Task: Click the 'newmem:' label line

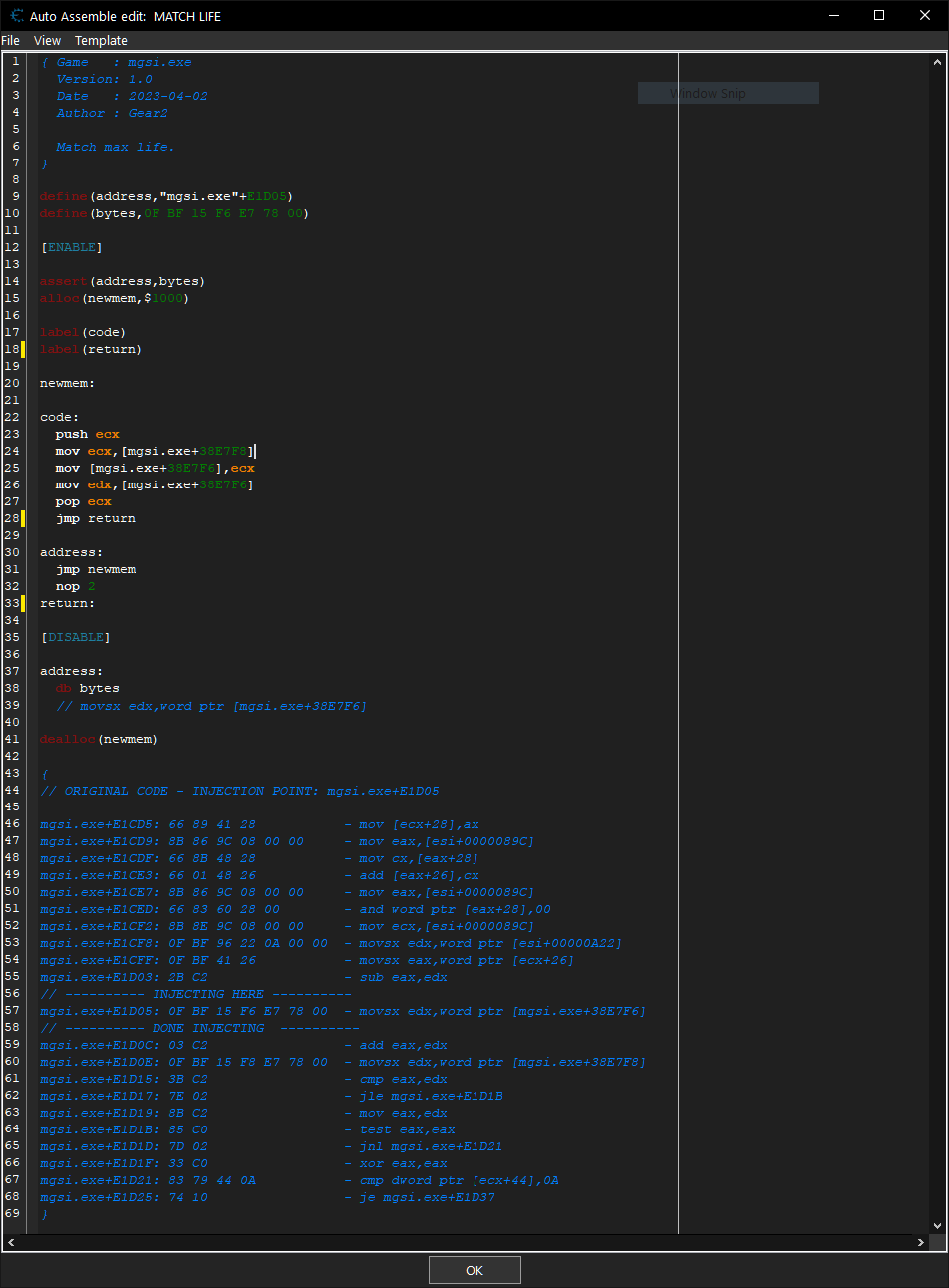Action: [67, 383]
